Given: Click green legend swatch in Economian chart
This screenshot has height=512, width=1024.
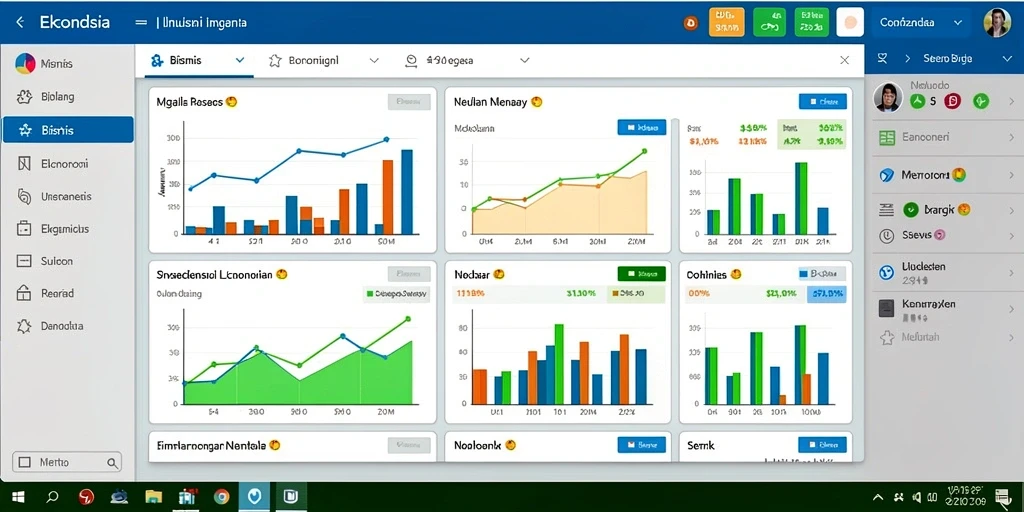Looking at the screenshot, I should 370,295.
